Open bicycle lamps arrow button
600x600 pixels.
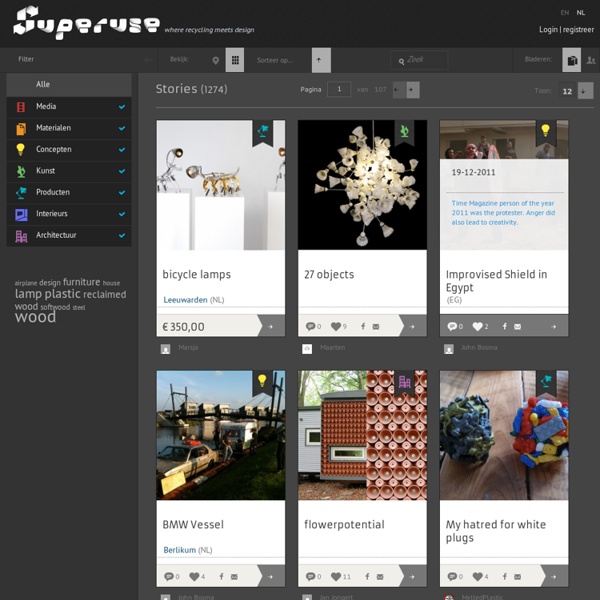coord(271,326)
